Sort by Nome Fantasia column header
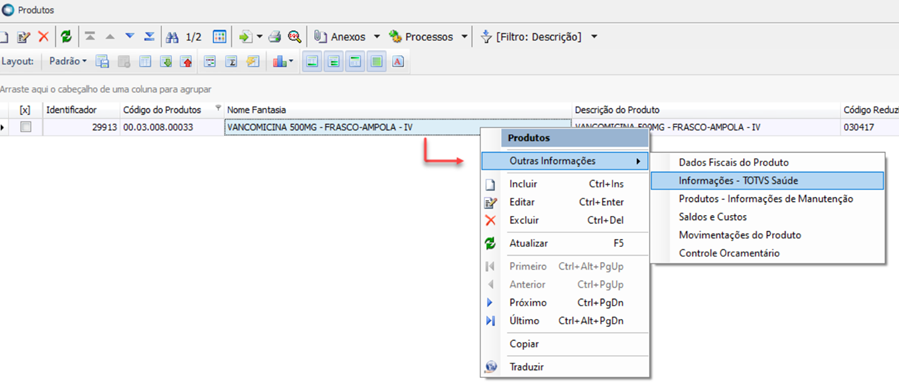 398,110
